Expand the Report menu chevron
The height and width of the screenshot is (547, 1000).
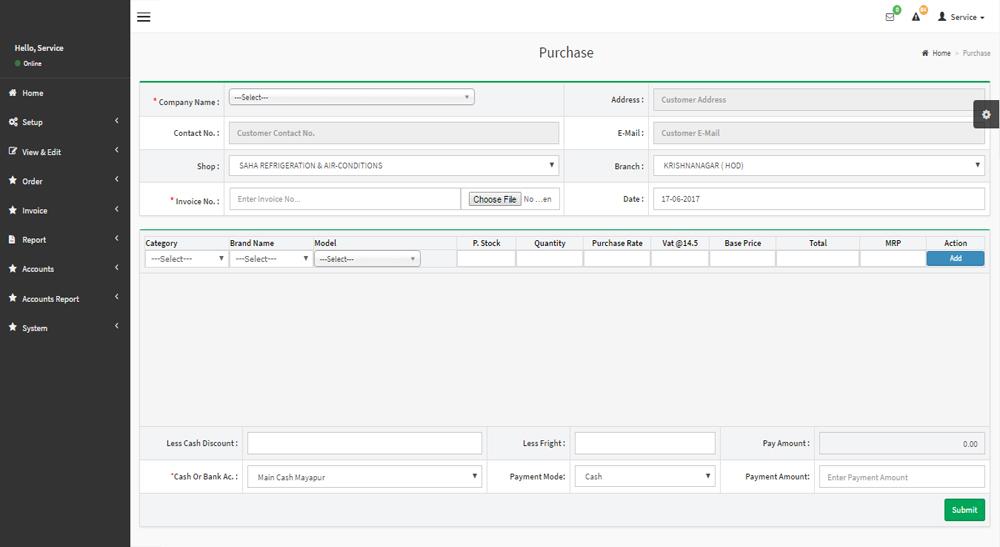117,238
